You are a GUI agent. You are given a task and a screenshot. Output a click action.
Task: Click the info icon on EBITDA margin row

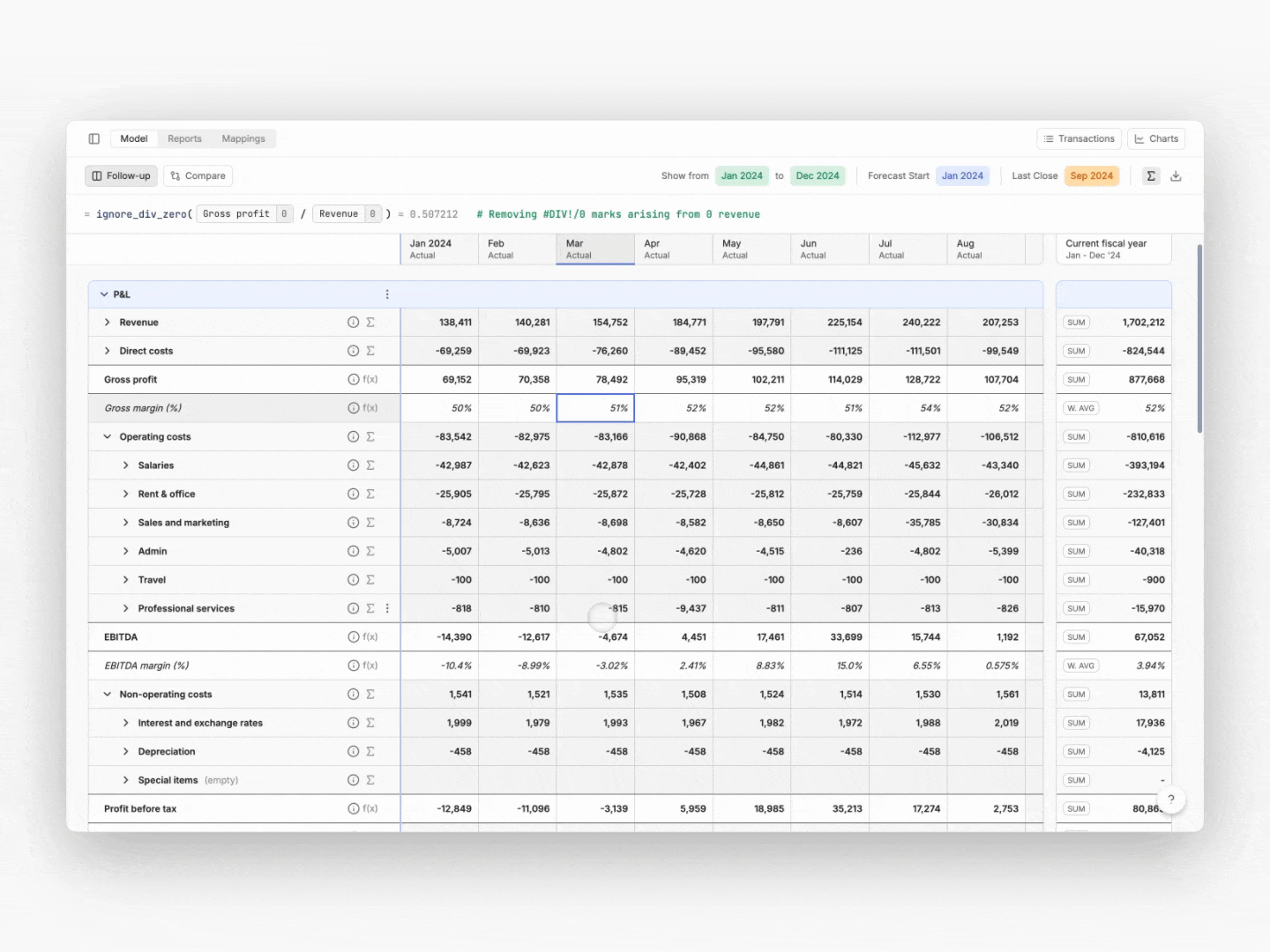tap(353, 666)
